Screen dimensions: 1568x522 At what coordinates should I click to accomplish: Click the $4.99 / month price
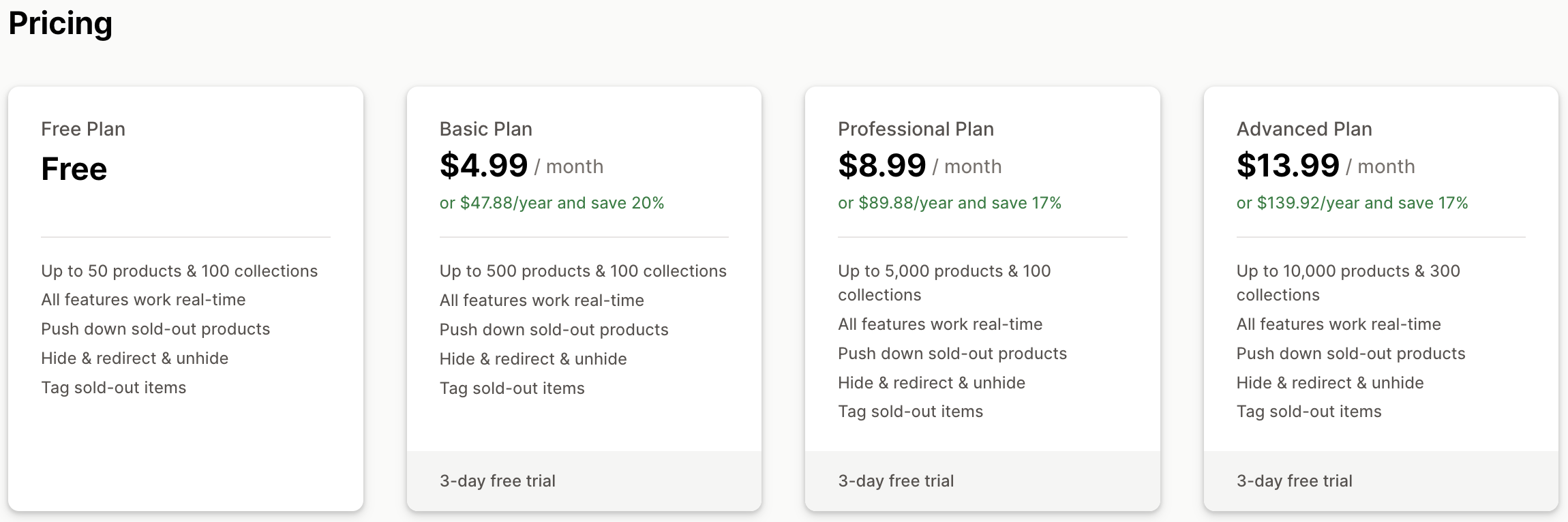click(x=522, y=166)
